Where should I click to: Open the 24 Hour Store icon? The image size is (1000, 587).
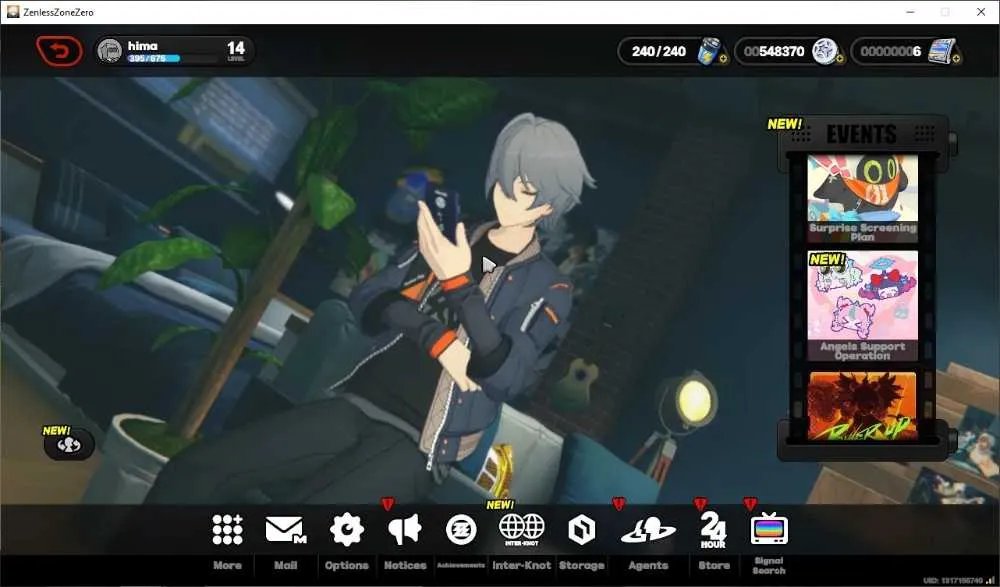(713, 530)
